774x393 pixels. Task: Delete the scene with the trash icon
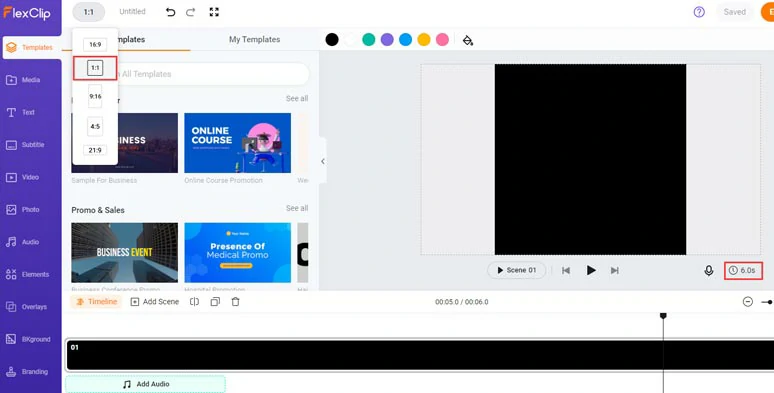tap(235, 302)
